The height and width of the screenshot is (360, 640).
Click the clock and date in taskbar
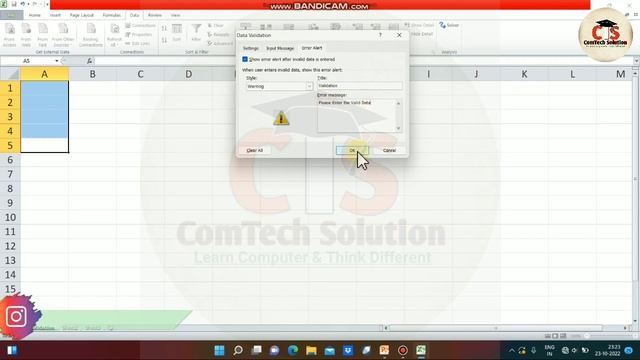(x=608, y=350)
